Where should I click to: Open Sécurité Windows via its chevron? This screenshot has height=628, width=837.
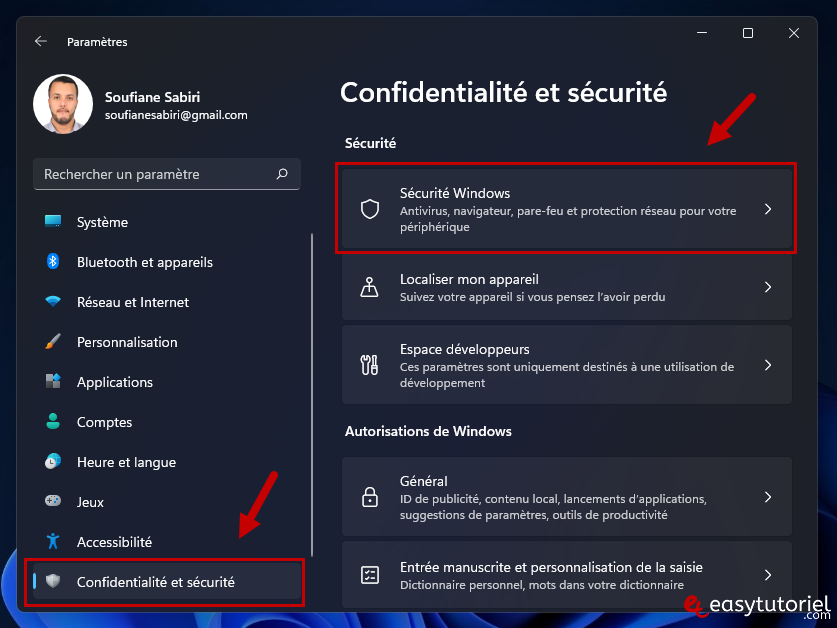coord(768,209)
